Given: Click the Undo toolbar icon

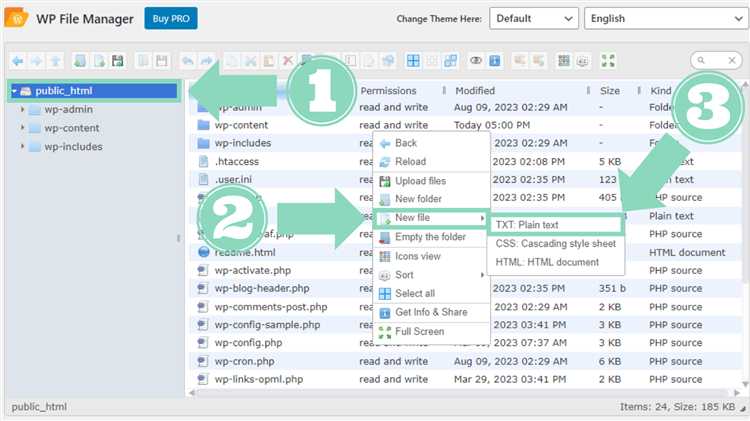Looking at the screenshot, I should pyautogui.click(x=188, y=61).
